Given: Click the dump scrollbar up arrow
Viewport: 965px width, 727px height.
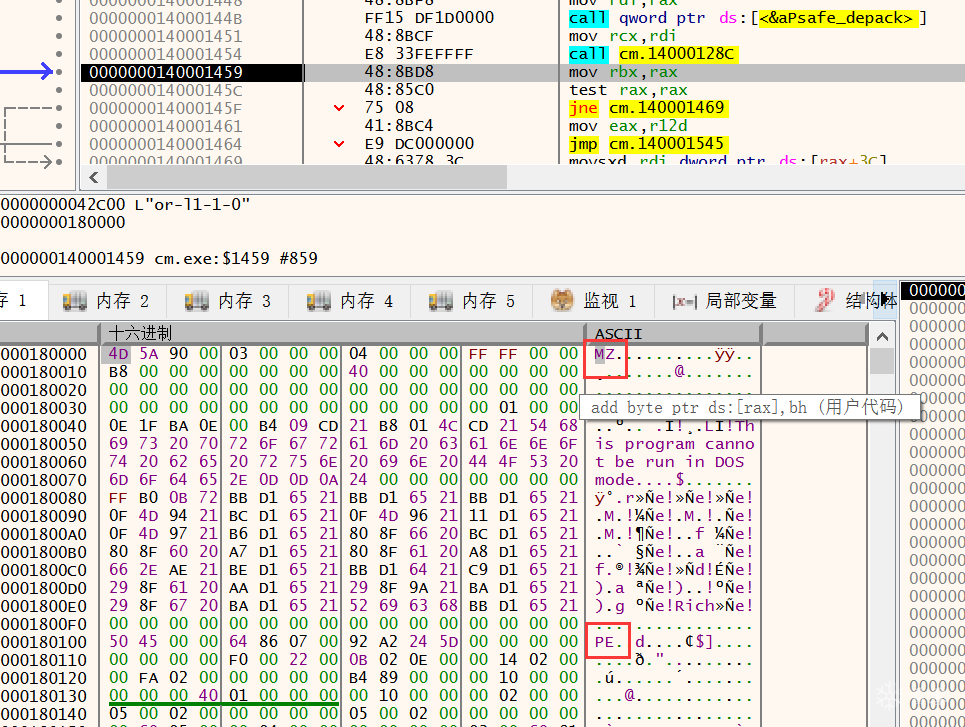Looking at the screenshot, I should click(x=882, y=336).
